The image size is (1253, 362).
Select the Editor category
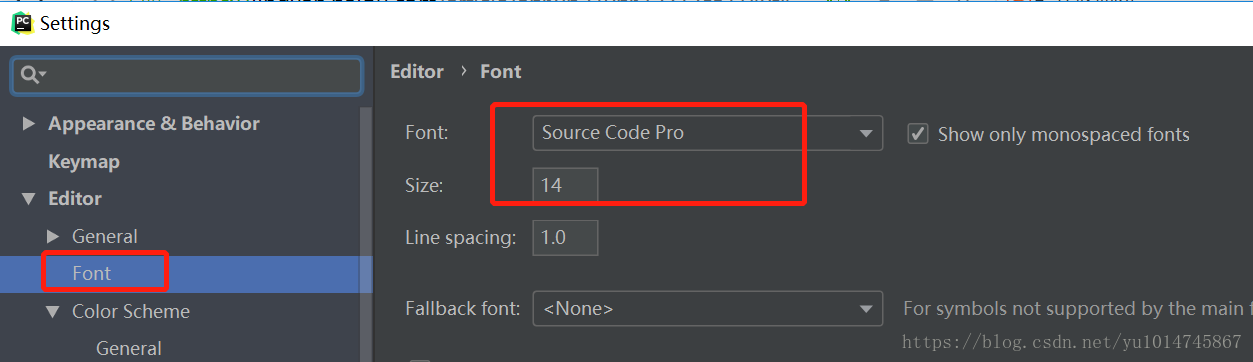point(75,199)
